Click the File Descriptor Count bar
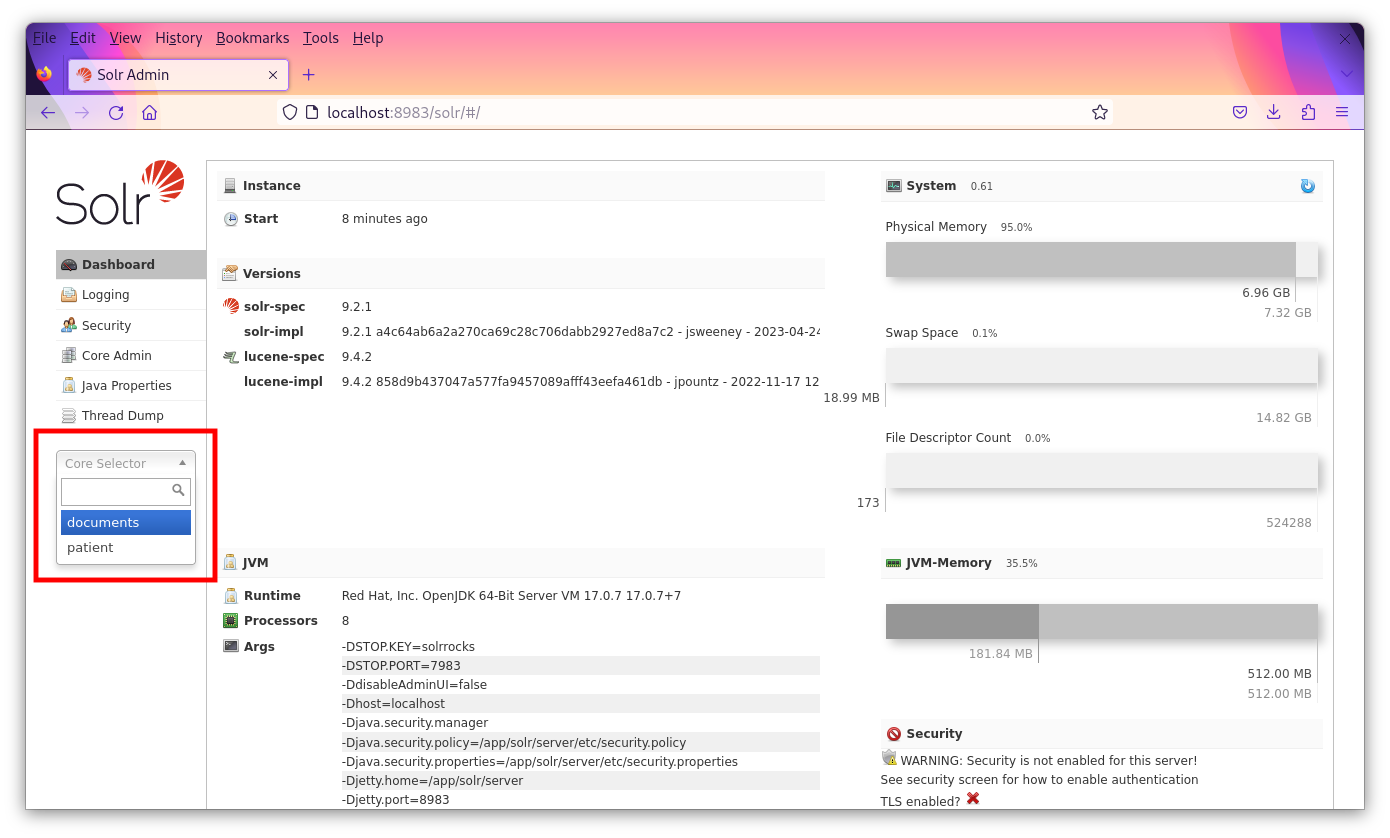1390x838 pixels. coord(1101,470)
